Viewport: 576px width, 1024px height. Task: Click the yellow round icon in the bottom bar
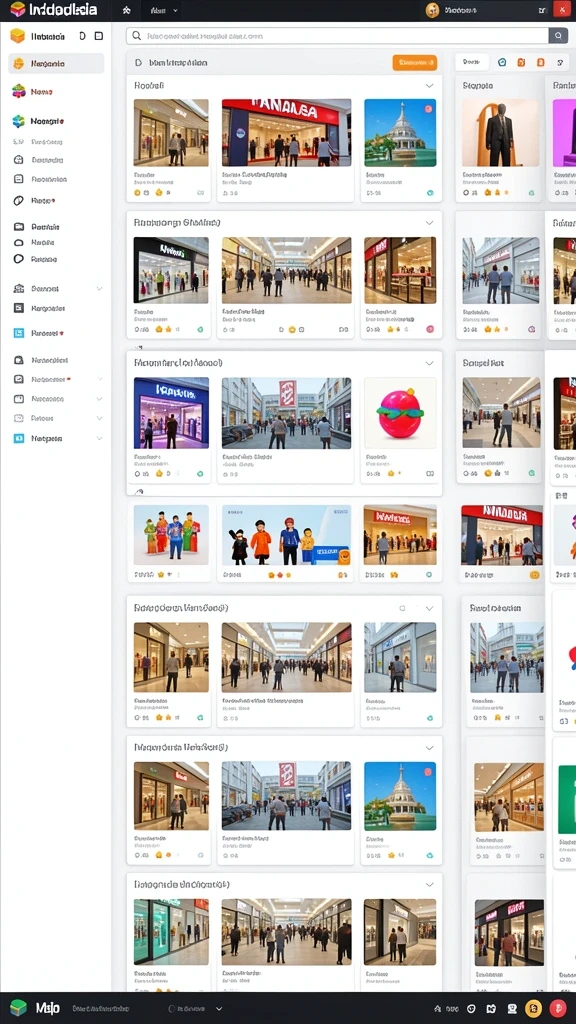click(x=534, y=1008)
